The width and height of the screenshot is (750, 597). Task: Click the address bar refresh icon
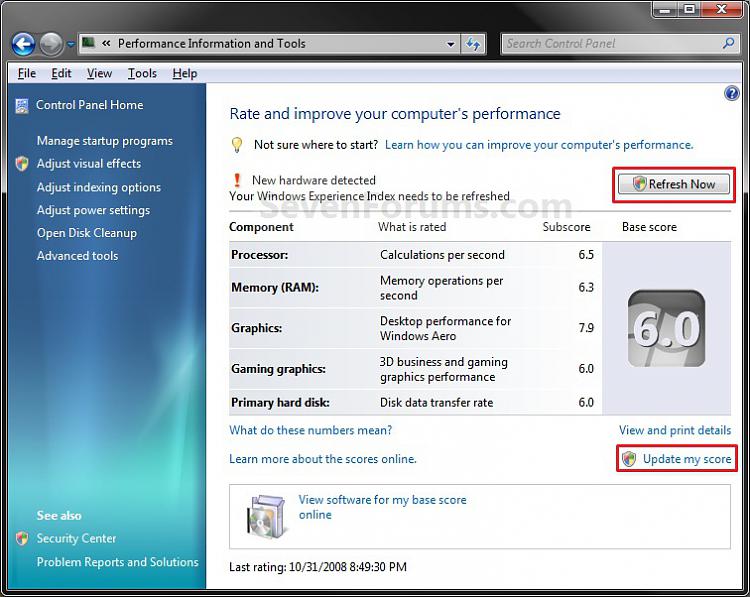pos(473,44)
